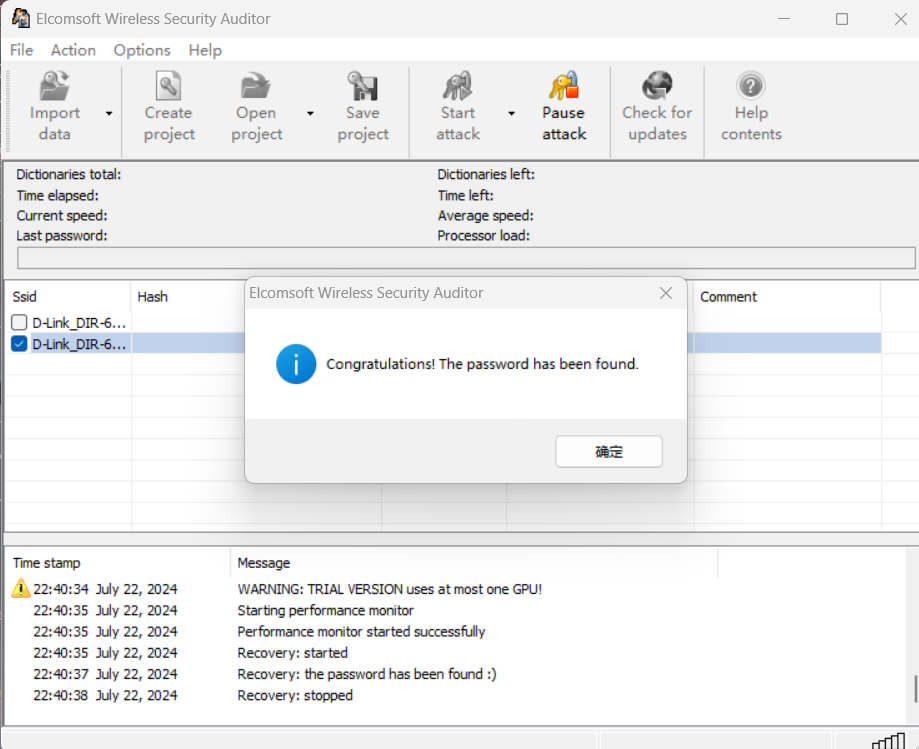This screenshot has height=749, width=919.
Task: Expand the Import data dropdown arrow
Action: coord(109,113)
